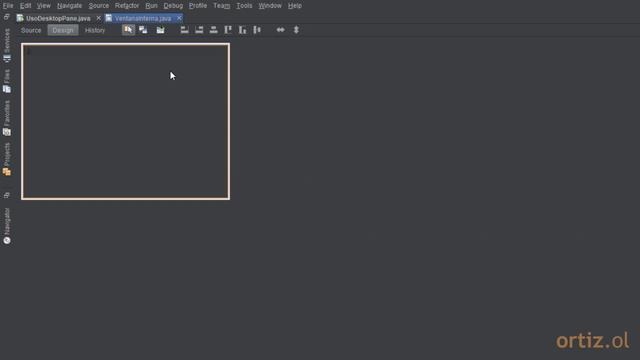
Task: Open the File menu
Action: click(x=8, y=6)
